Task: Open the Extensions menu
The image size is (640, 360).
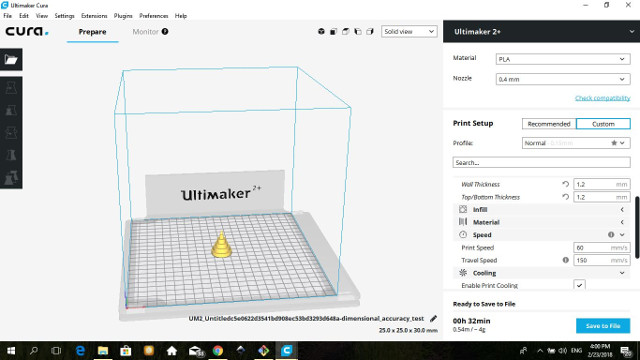Action: 94,16
